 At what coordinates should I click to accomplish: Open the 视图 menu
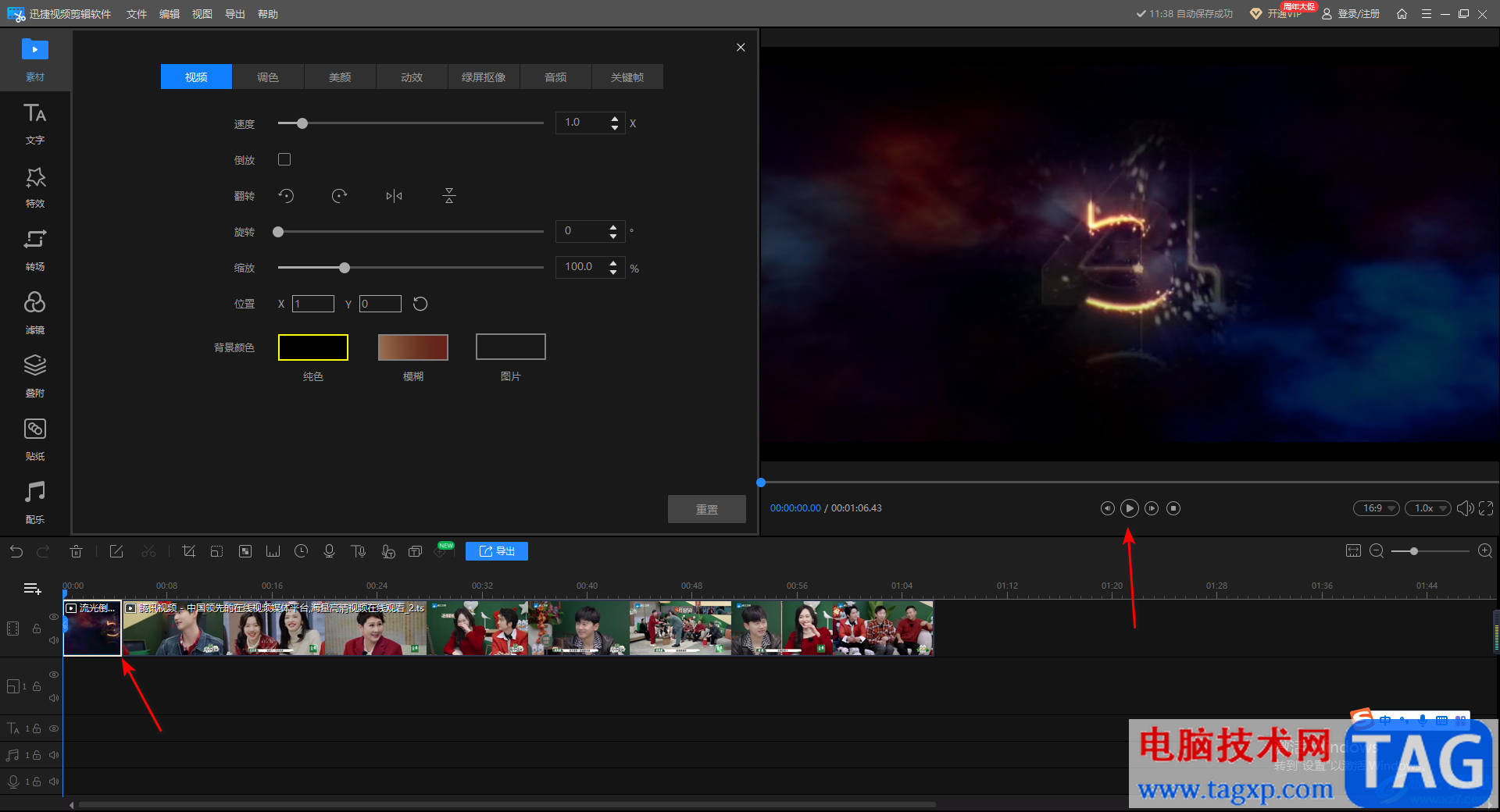point(202,14)
